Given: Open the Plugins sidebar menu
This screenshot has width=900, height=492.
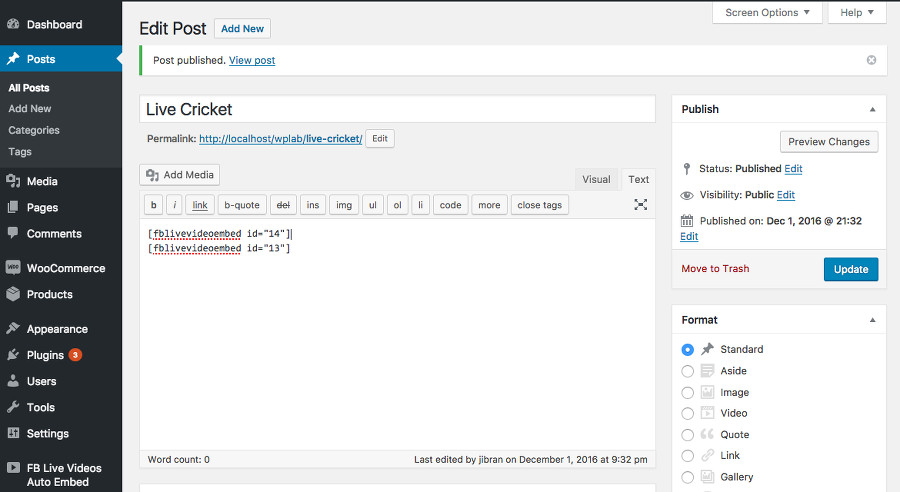Looking at the screenshot, I should tap(45, 355).
